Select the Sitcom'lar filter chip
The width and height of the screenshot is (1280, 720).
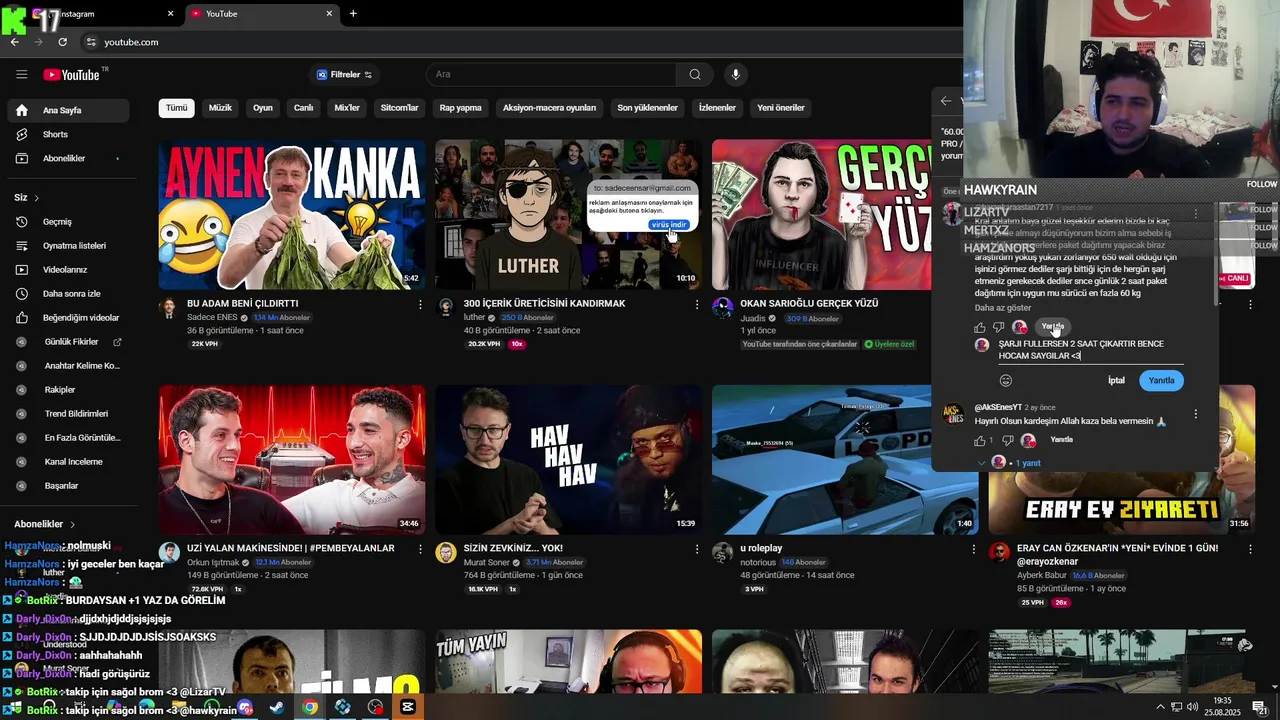coord(400,108)
